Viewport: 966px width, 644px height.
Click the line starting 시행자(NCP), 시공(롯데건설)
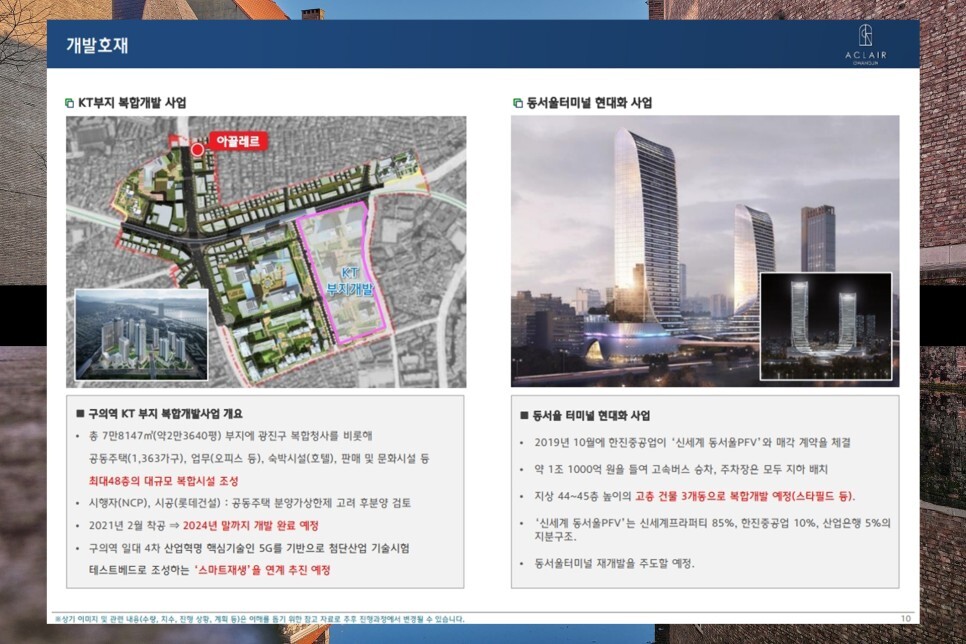click(x=250, y=503)
